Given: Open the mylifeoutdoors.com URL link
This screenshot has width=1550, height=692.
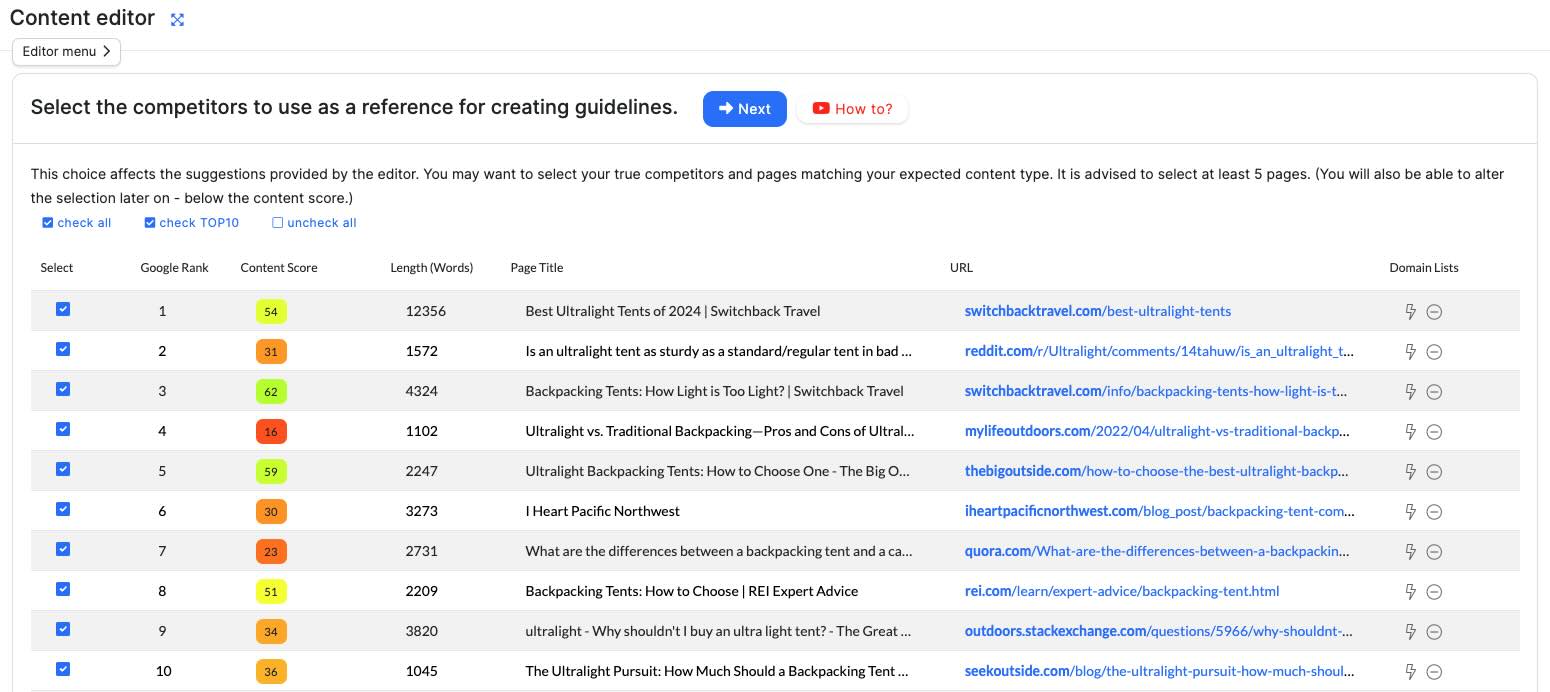Looking at the screenshot, I should pos(1157,431).
